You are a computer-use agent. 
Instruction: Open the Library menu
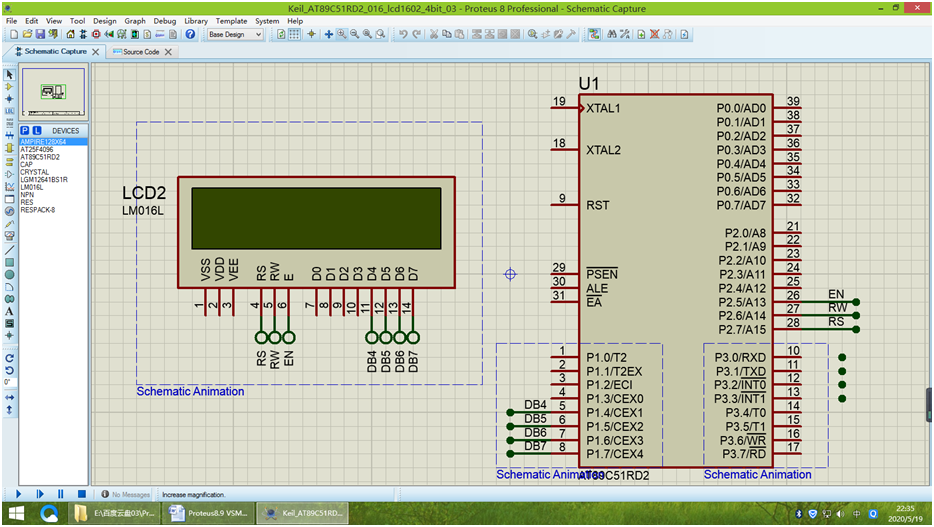[196, 21]
